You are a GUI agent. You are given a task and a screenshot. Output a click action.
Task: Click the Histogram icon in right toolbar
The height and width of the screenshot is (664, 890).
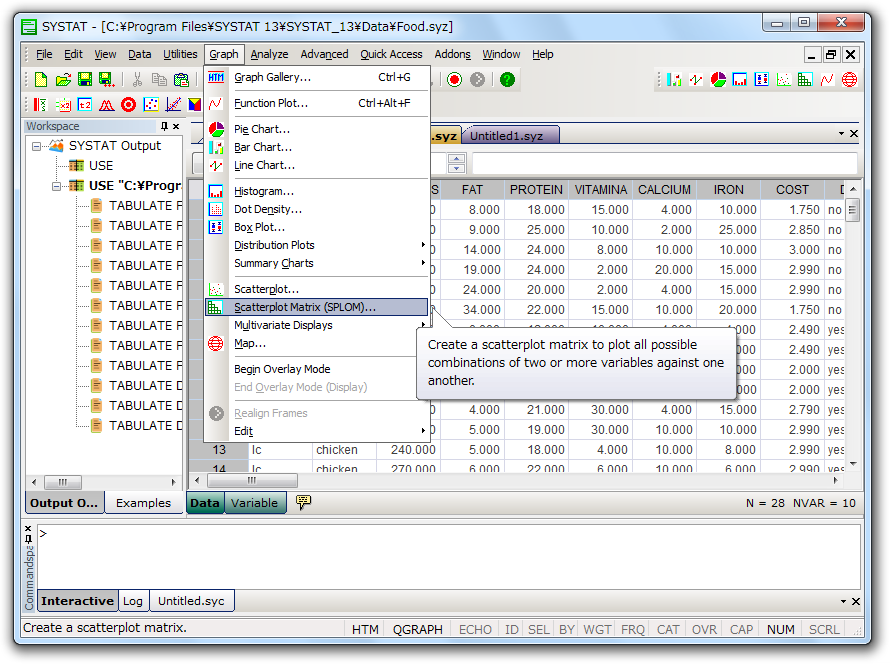click(x=740, y=80)
